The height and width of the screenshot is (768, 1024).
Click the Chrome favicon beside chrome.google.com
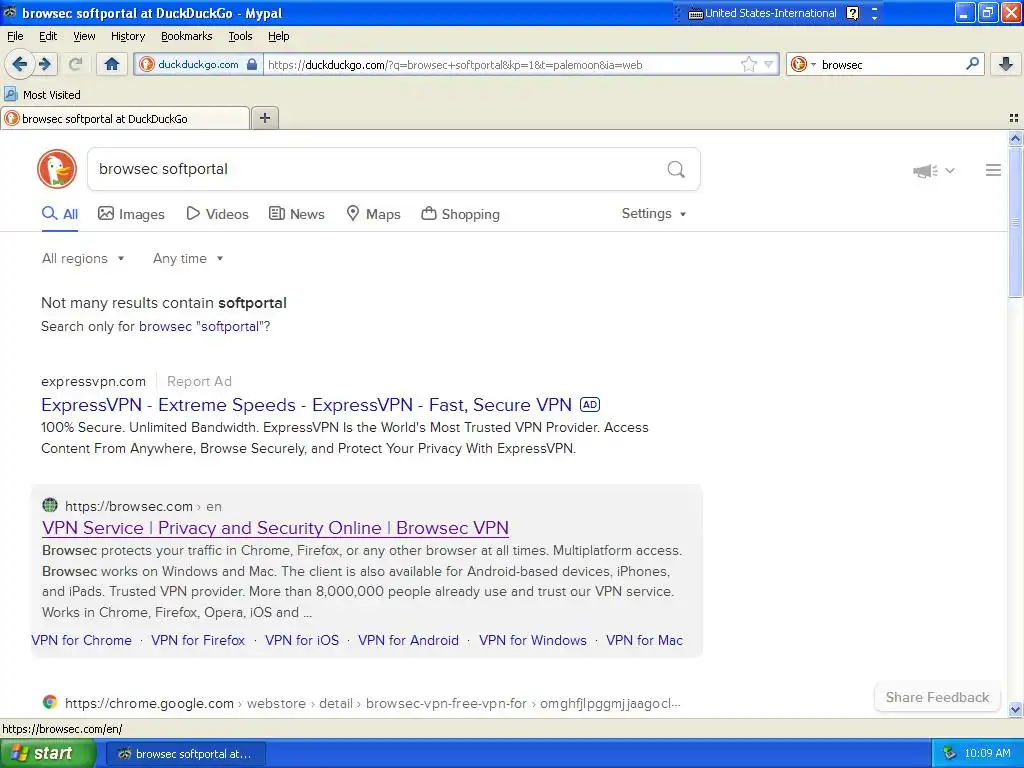[x=50, y=702]
